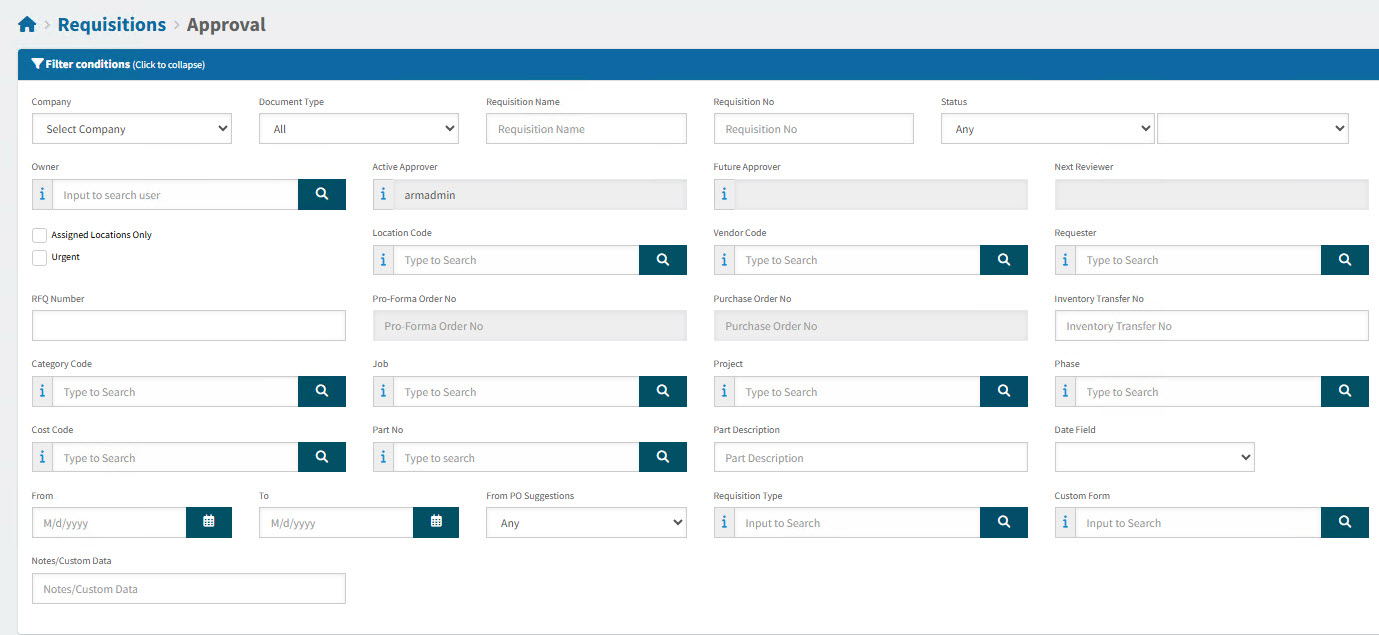Click the home icon in the breadcrumb

[27, 23]
